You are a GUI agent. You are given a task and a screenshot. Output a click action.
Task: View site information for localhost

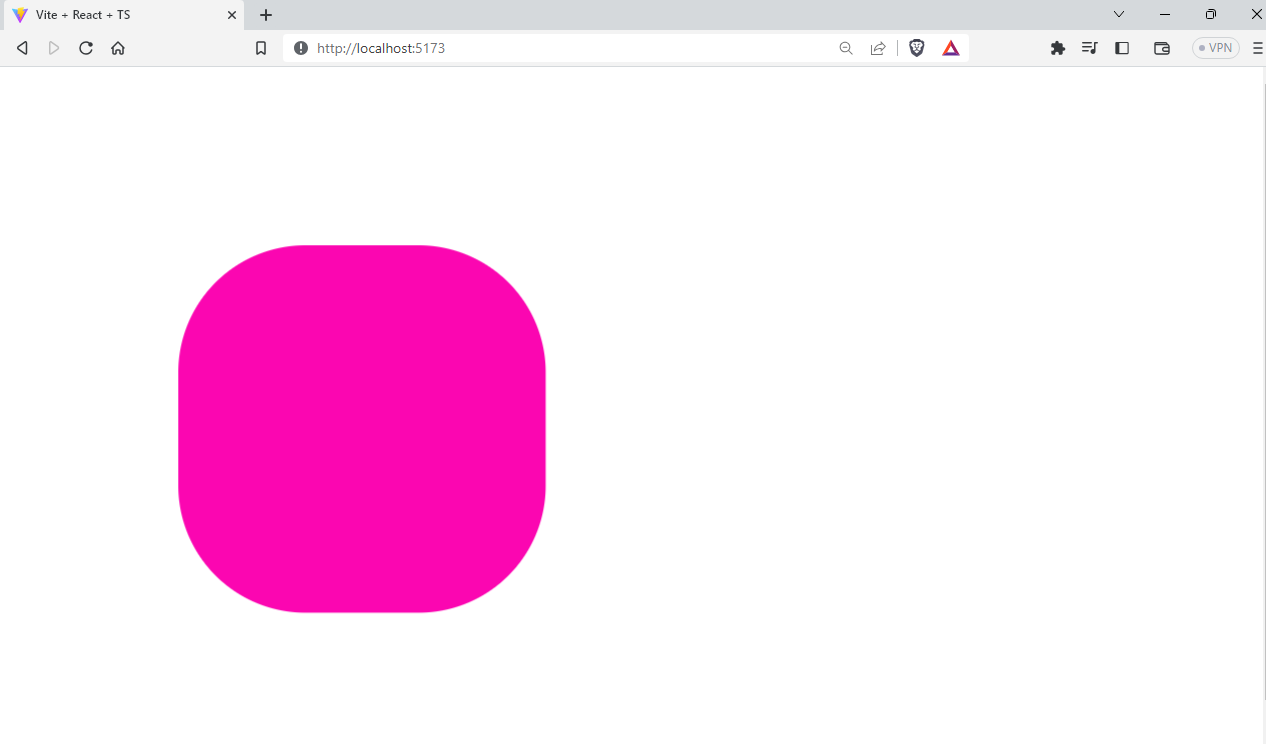(301, 48)
